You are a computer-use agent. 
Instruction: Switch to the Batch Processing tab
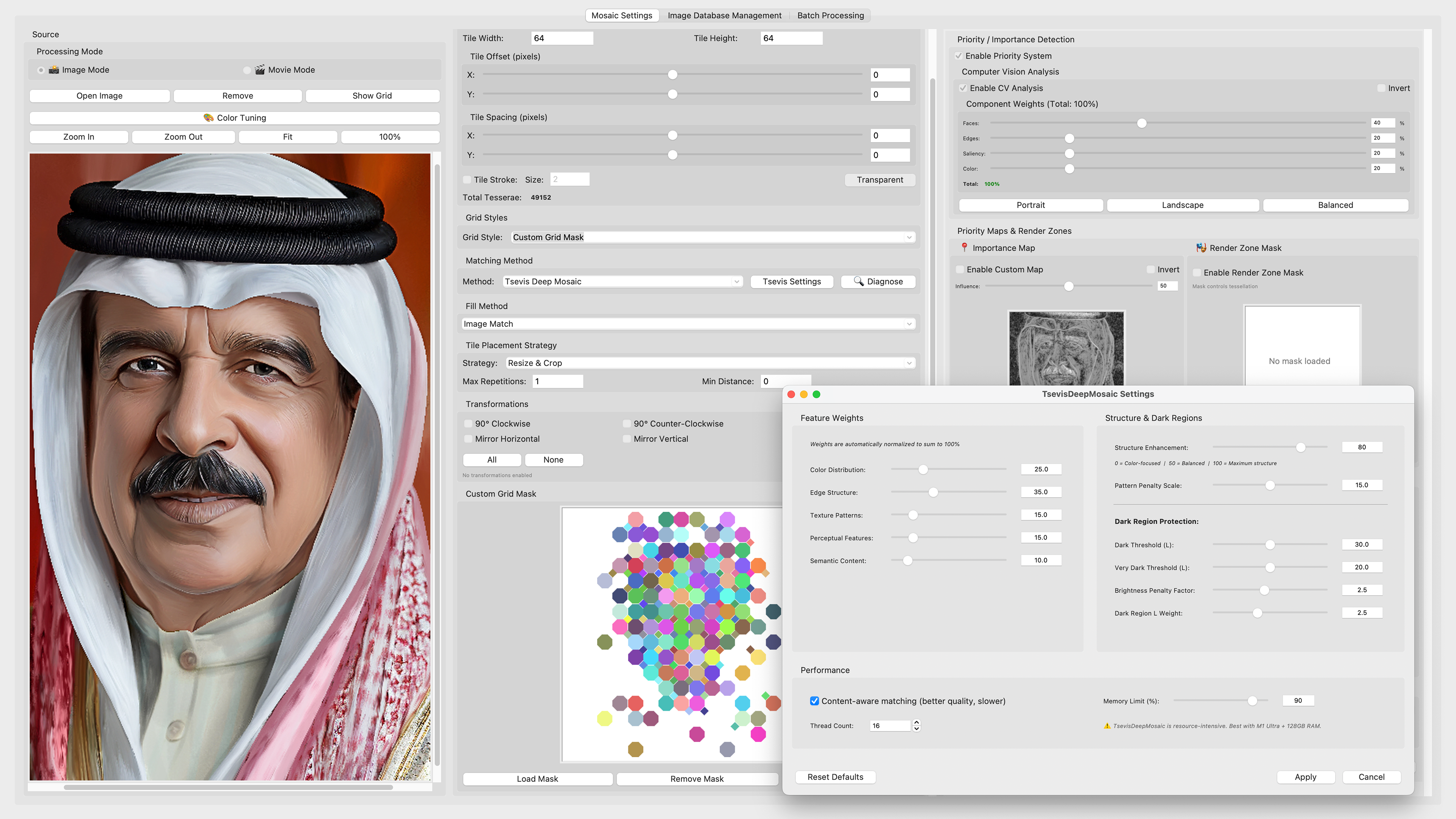pyautogui.click(x=830, y=15)
